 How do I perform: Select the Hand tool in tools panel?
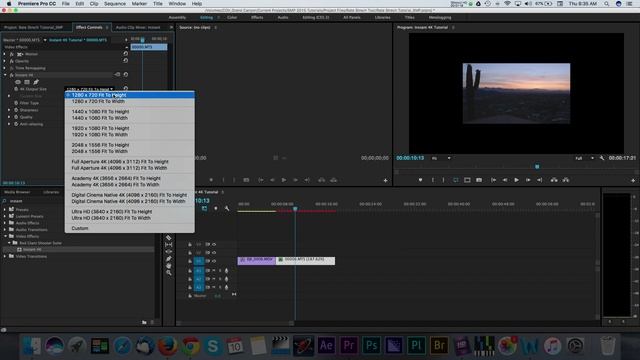[x=169, y=266]
